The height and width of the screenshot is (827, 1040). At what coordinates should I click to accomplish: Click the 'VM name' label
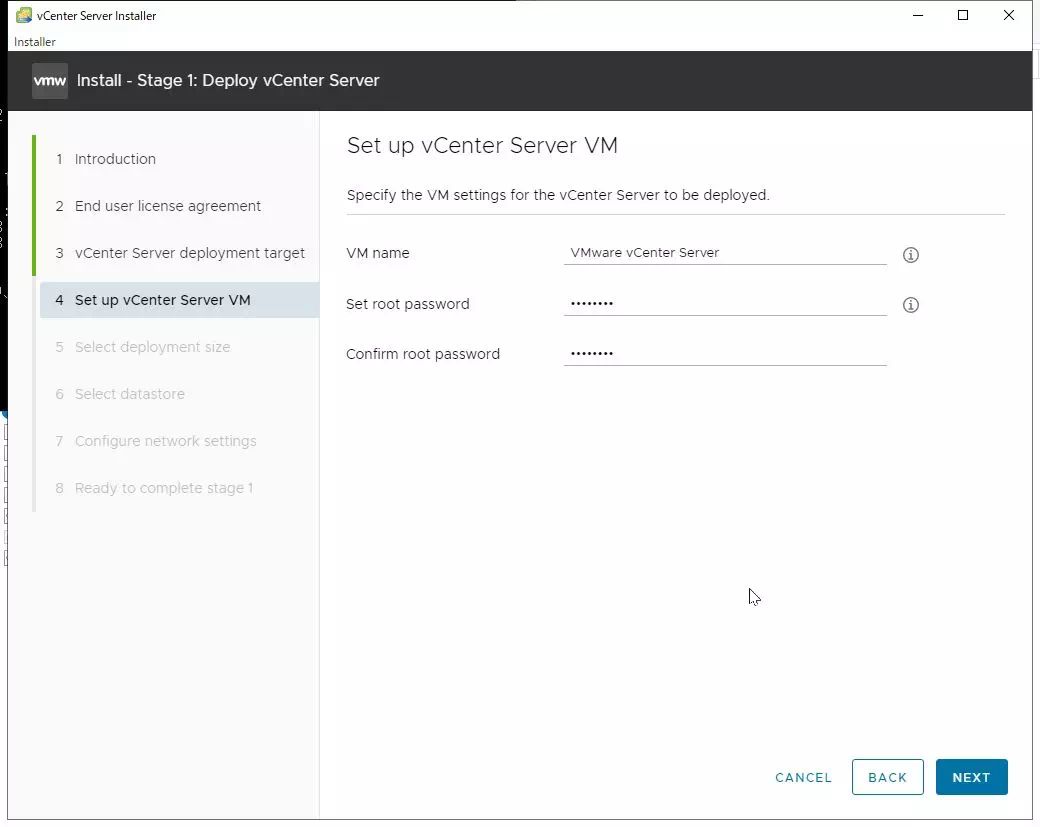[x=377, y=253]
